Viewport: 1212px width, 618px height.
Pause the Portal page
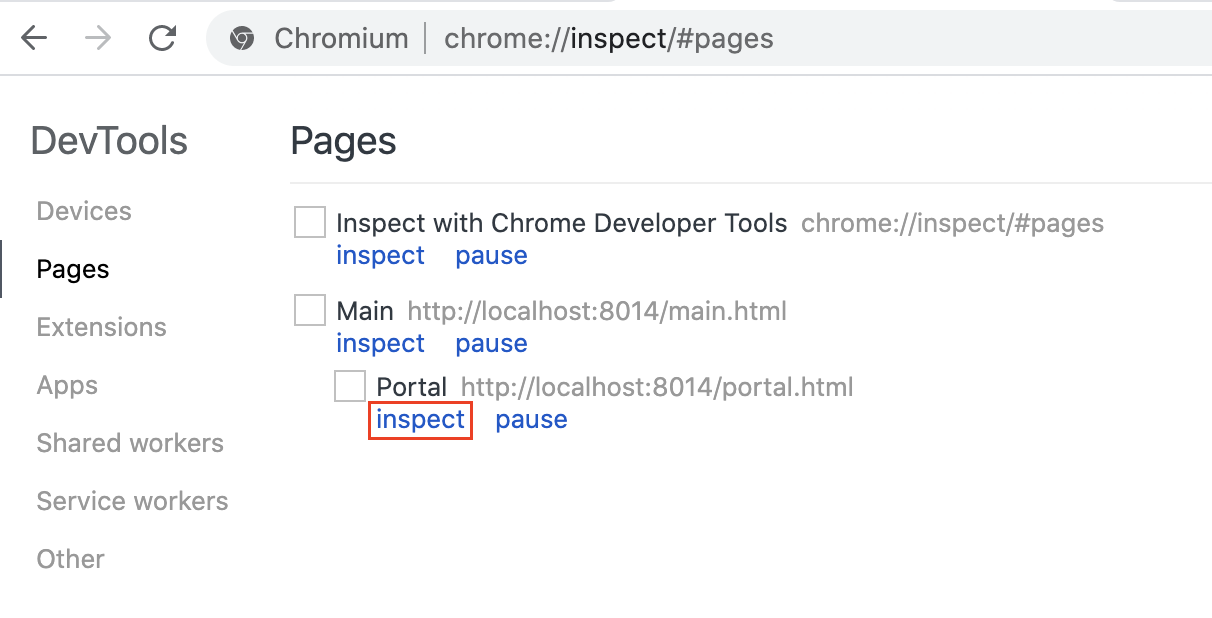(x=531, y=419)
